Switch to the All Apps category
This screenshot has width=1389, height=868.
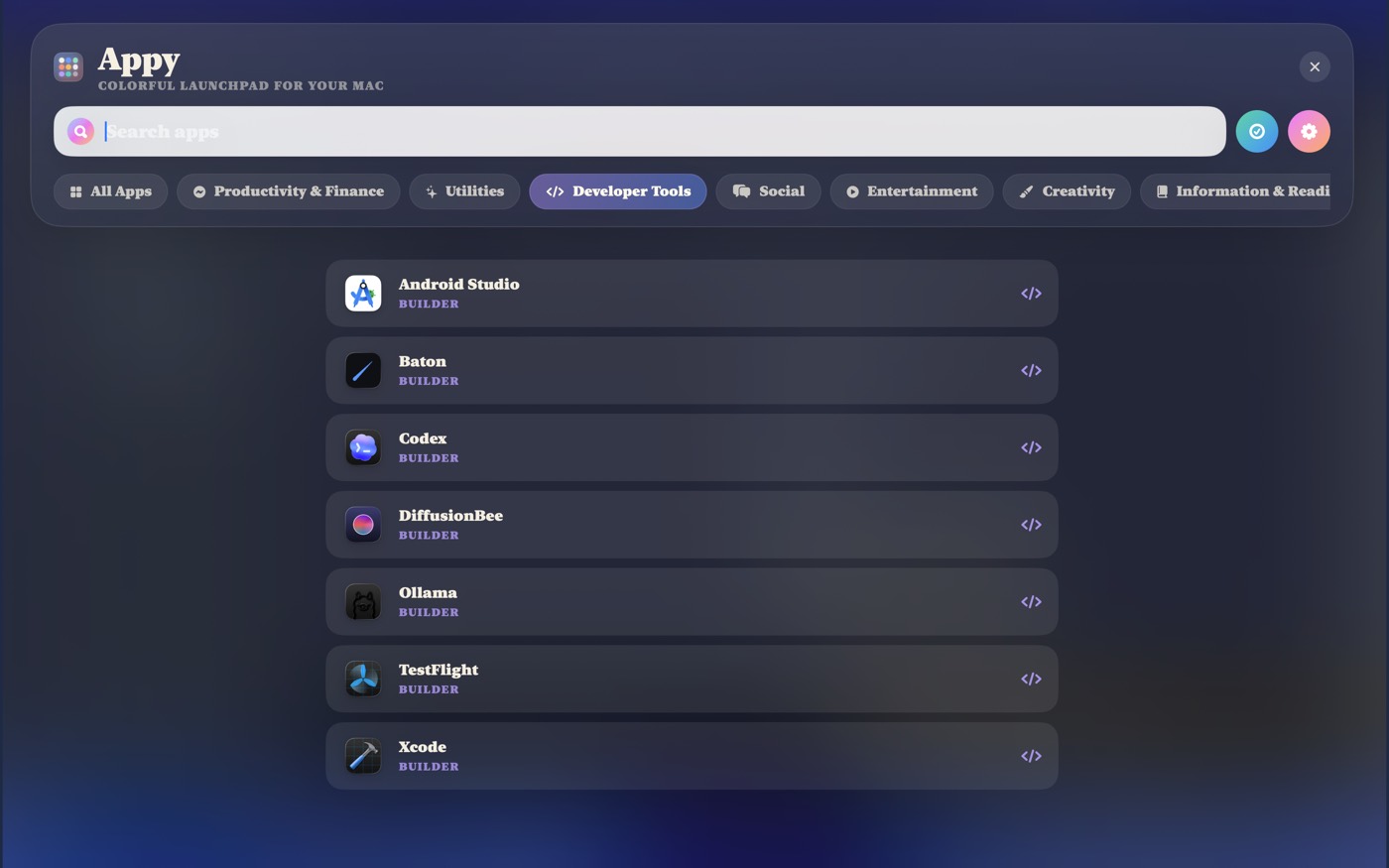click(x=110, y=191)
